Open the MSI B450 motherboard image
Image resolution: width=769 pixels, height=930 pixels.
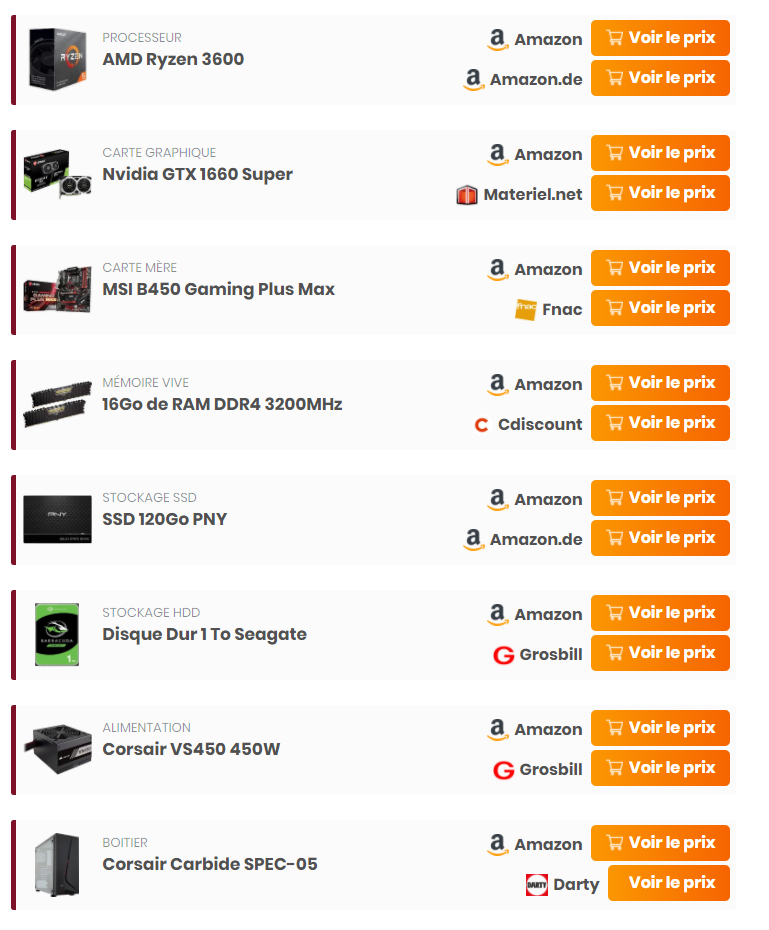click(58, 289)
